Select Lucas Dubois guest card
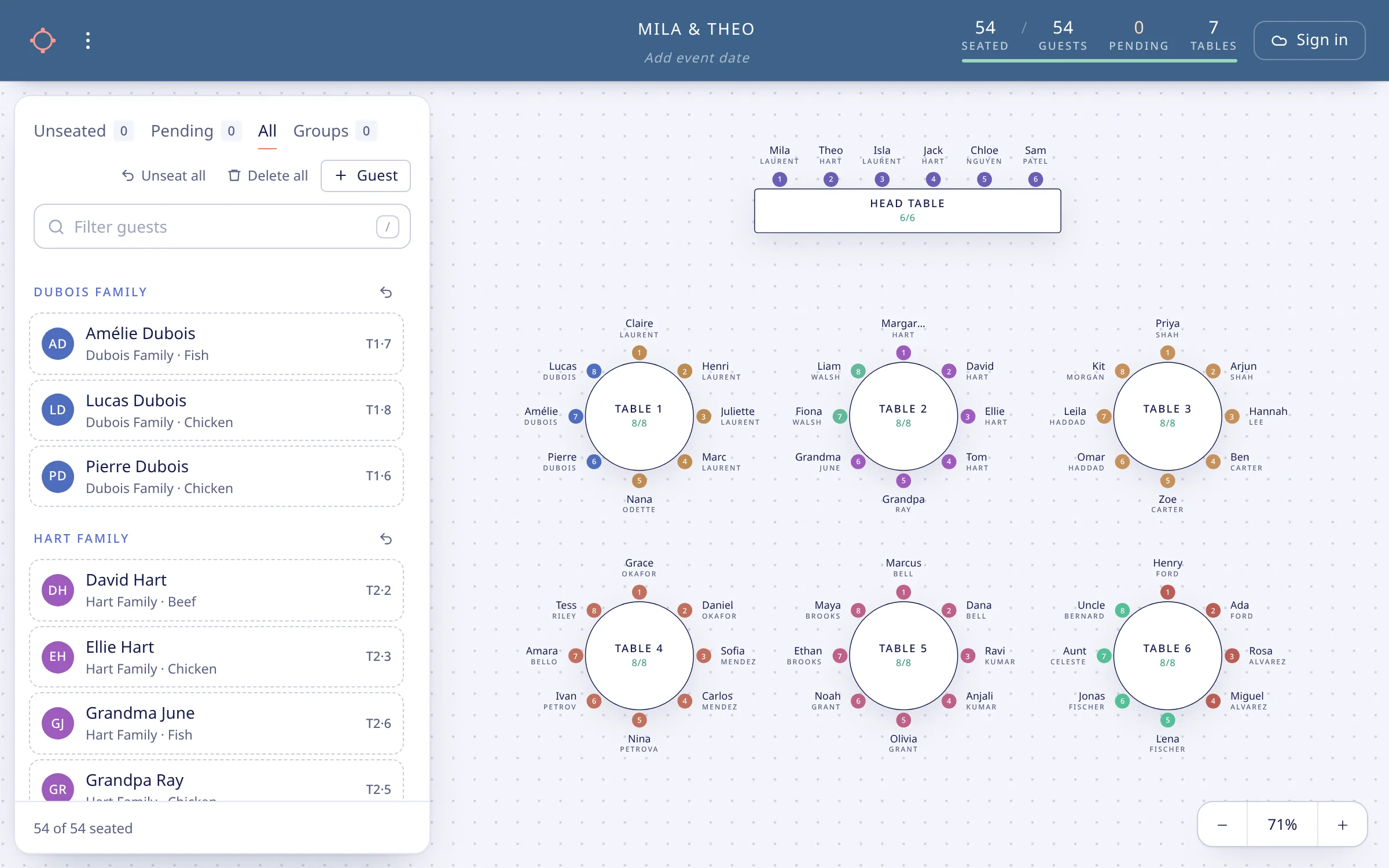Viewport: 1389px width, 868px height. click(x=216, y=410)
